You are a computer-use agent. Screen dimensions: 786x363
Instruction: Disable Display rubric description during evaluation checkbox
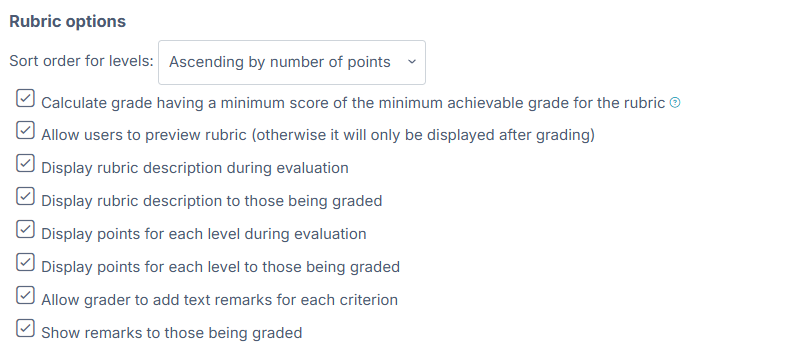pos(25,163)
